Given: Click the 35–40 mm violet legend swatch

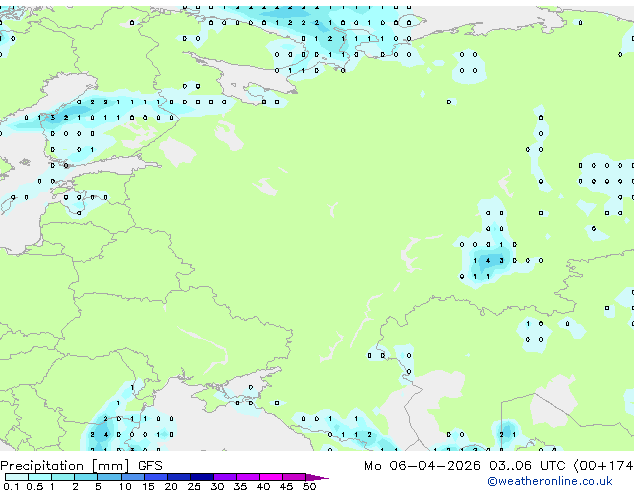Looking at the screenshot, I should 247,477.
